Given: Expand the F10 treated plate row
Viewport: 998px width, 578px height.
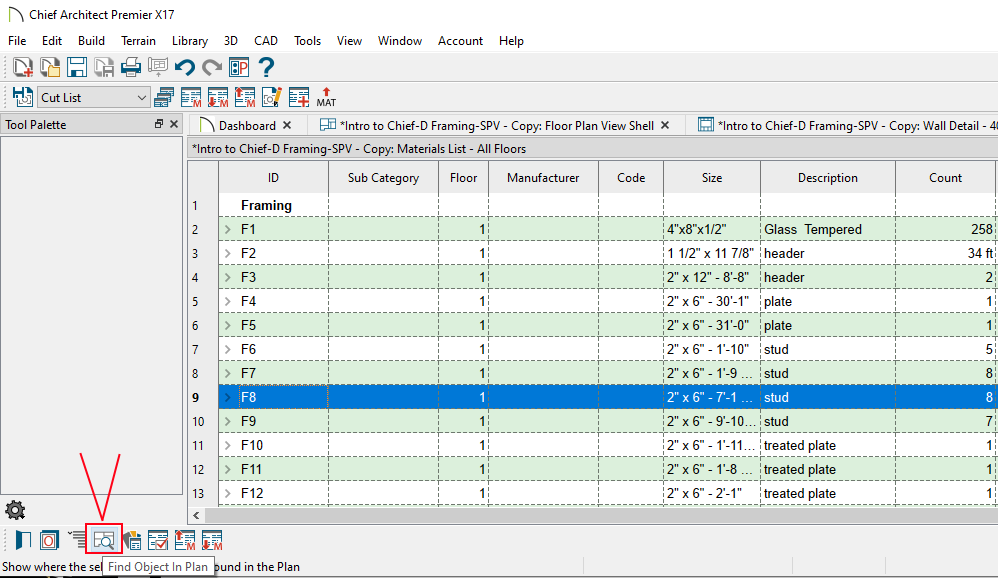Looking at the screenshot, I should (228, 446).
